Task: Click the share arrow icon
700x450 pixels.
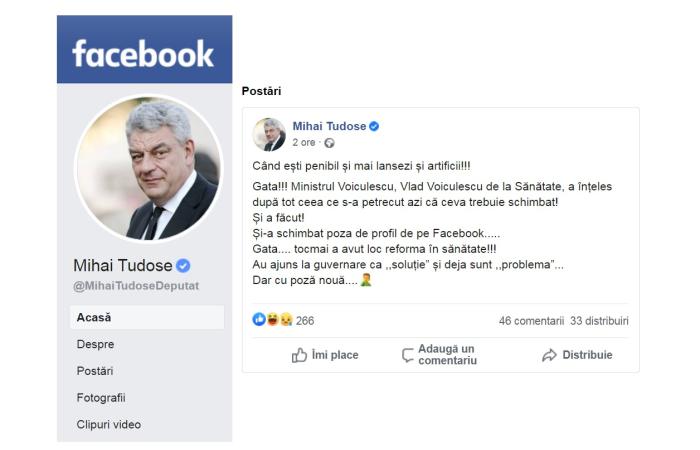Action: pos(549,355)
